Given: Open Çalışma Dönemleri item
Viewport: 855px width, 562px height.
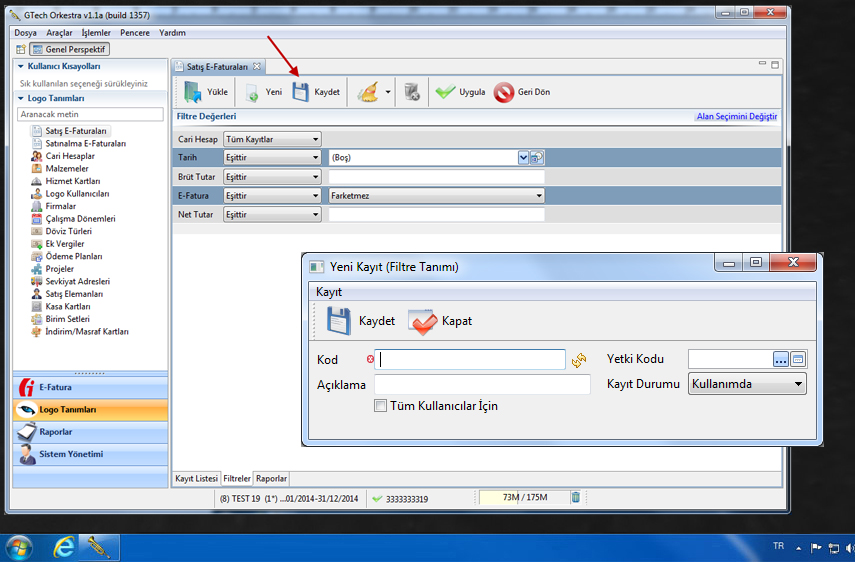Looking at the screenshot, I should (x=81, y=219).
